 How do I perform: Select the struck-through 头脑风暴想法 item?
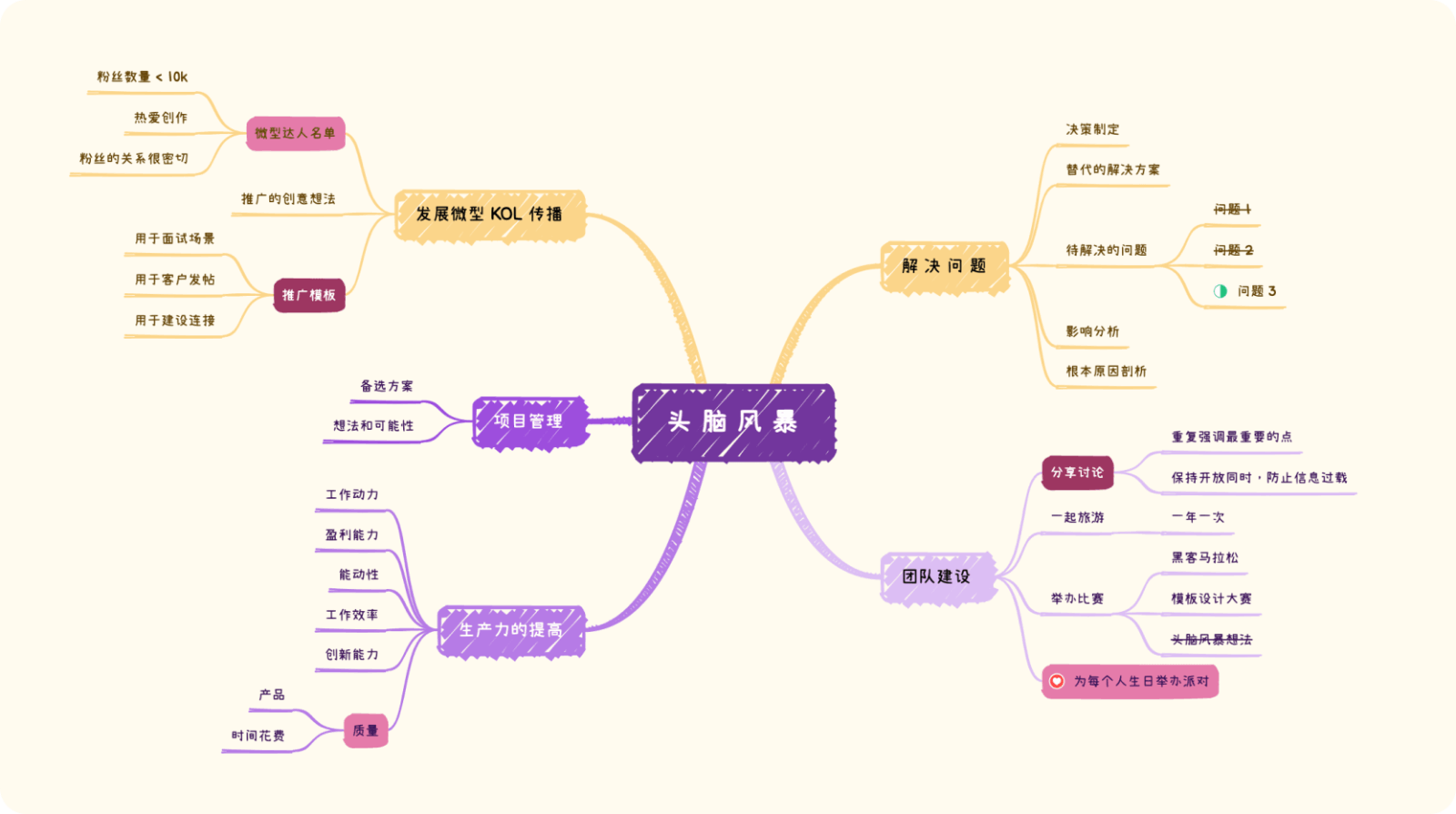(1211, 640)
